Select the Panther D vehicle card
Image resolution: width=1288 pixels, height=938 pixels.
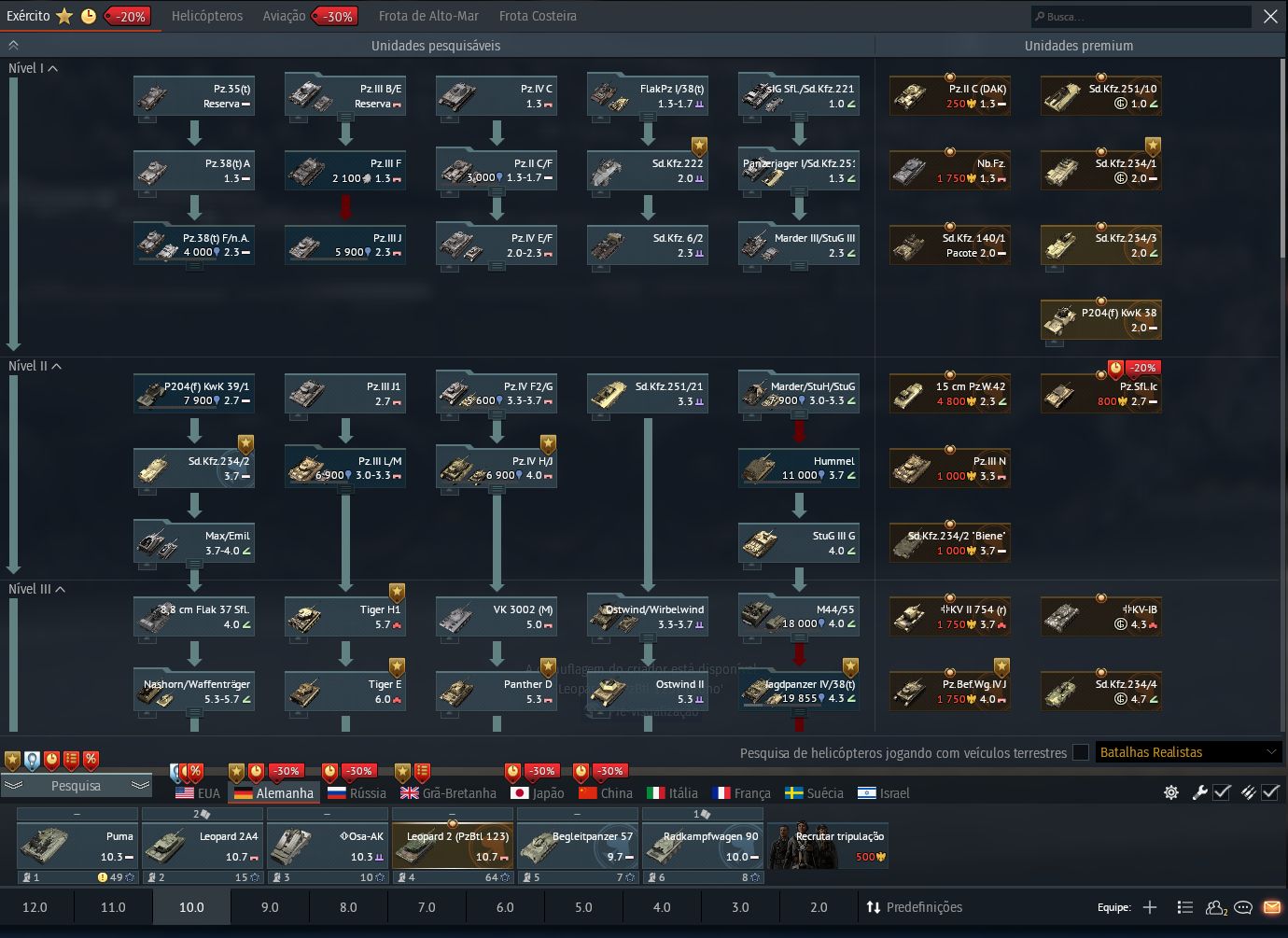[497, 692]
